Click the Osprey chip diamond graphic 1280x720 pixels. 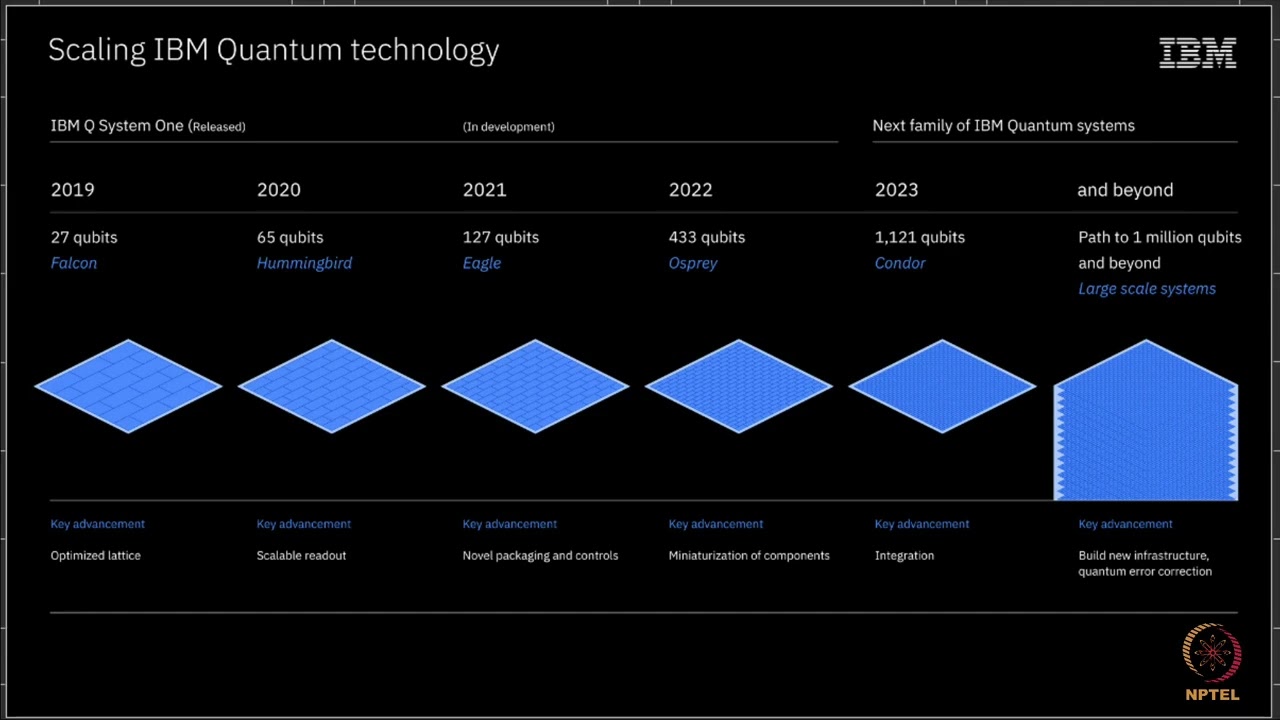[x=739, y=386]
